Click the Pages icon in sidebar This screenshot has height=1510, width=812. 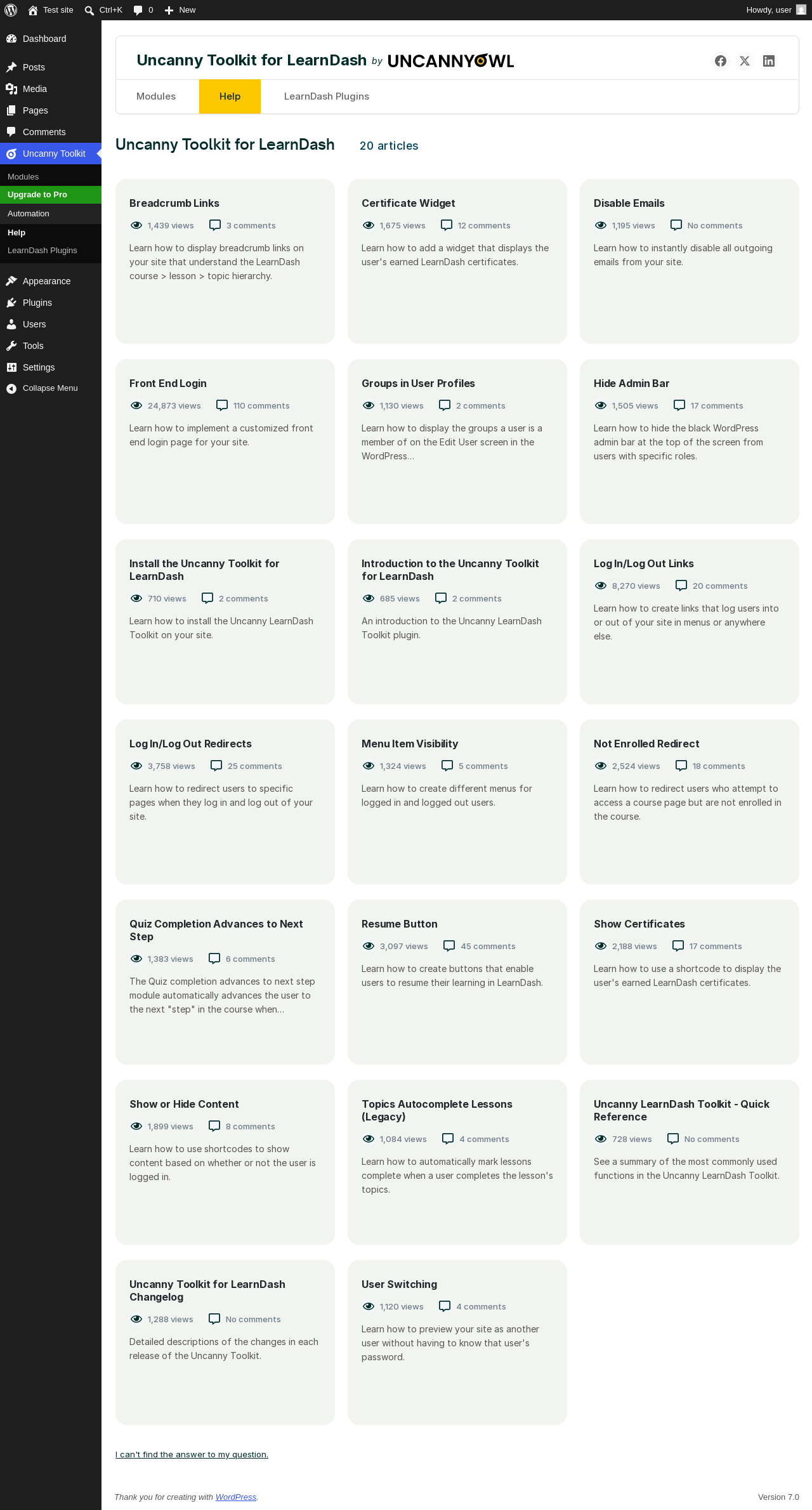tap(11, 110)
